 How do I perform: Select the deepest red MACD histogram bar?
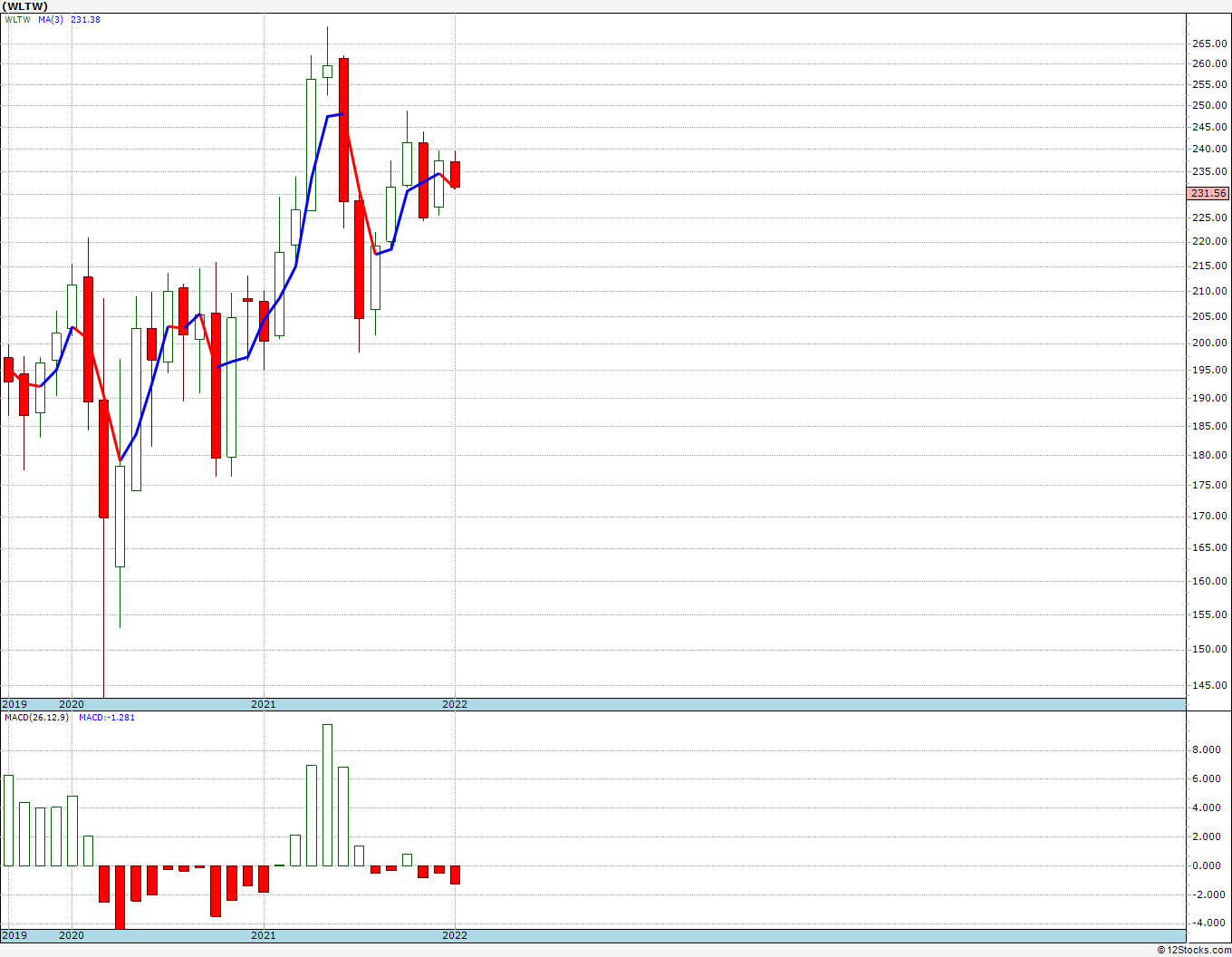point(120,897)
